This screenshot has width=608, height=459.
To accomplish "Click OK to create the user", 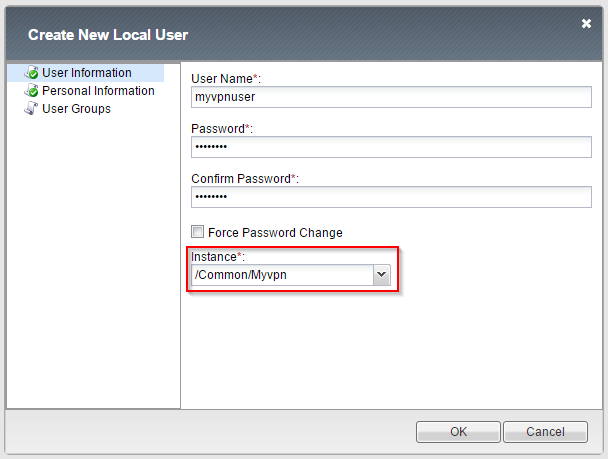I will pos(458,432).
